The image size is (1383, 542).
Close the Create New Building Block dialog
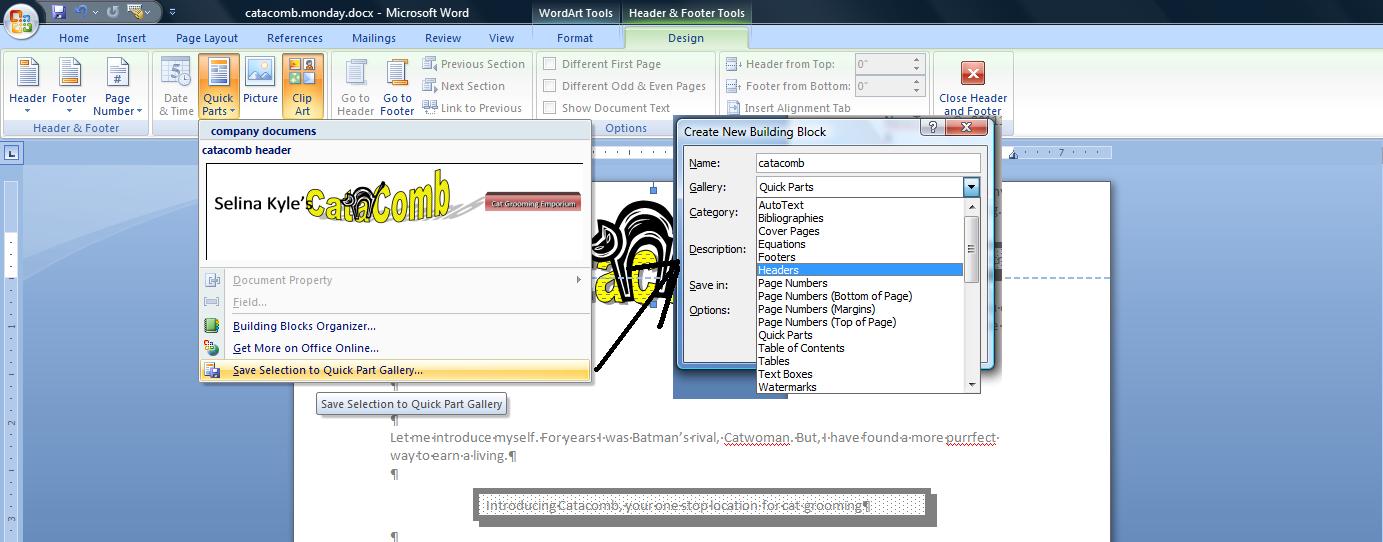pos(966,128)
